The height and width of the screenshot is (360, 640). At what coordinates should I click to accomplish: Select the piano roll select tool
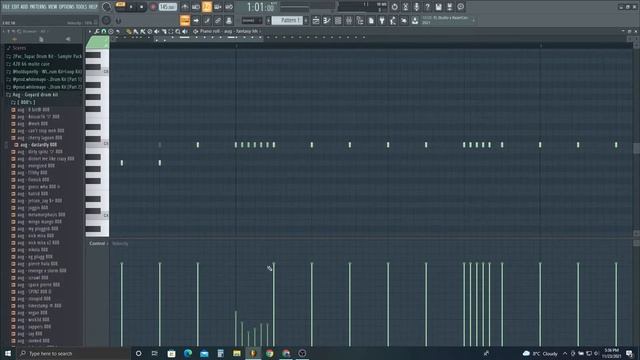(x=171, y=31)
